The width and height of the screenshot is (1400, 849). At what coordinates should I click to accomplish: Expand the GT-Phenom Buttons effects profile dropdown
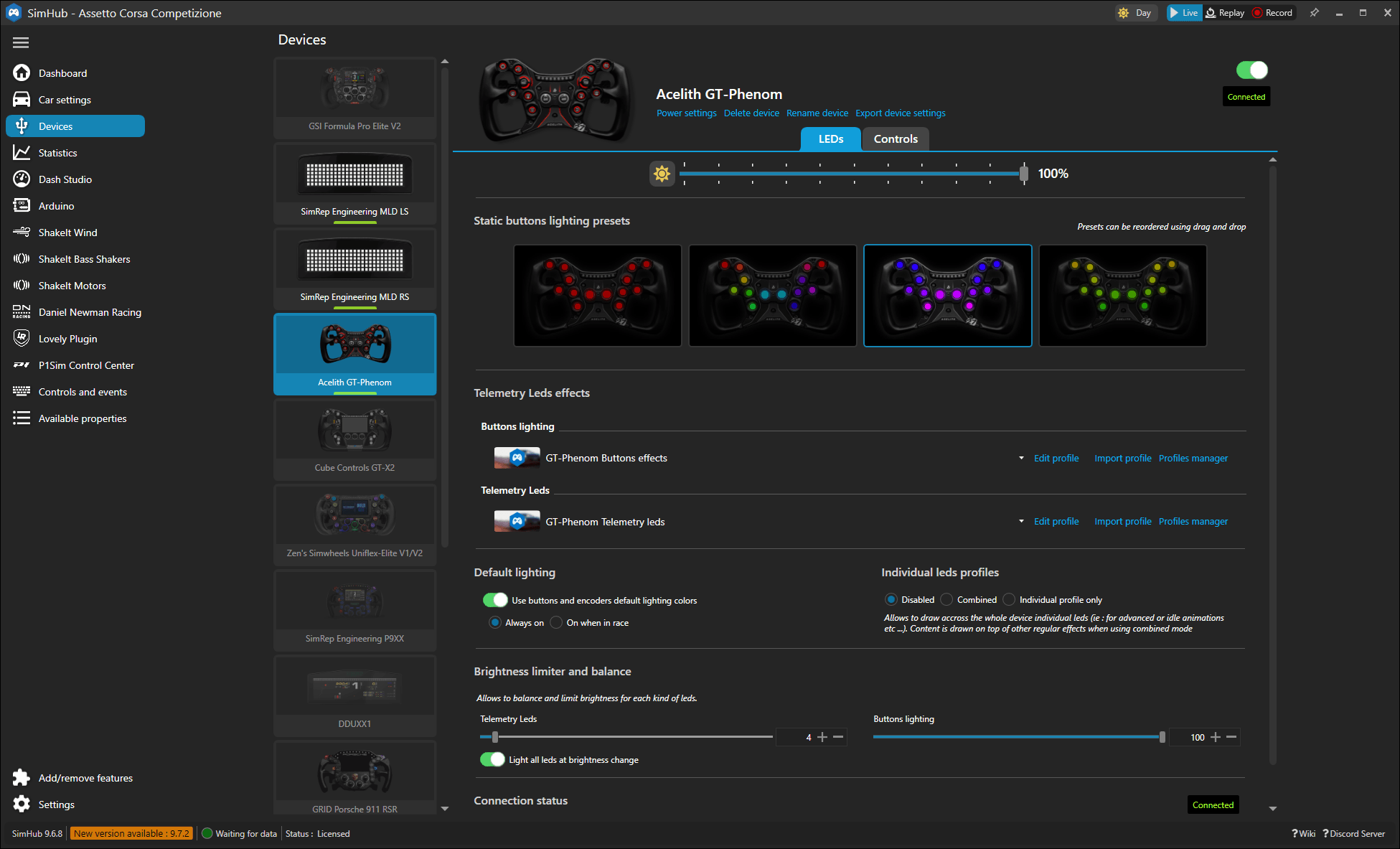coord(1021,458)
